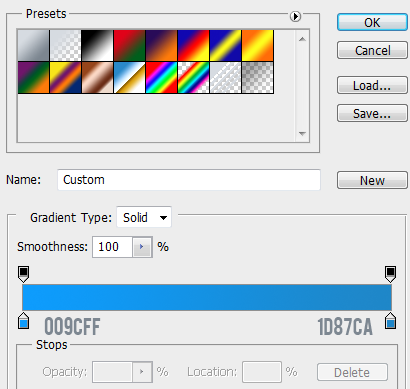The width and height of the screenshot is (410, 389).
Task: Select the Foreground to Transparent gradient preset
Action: point(66,45)
